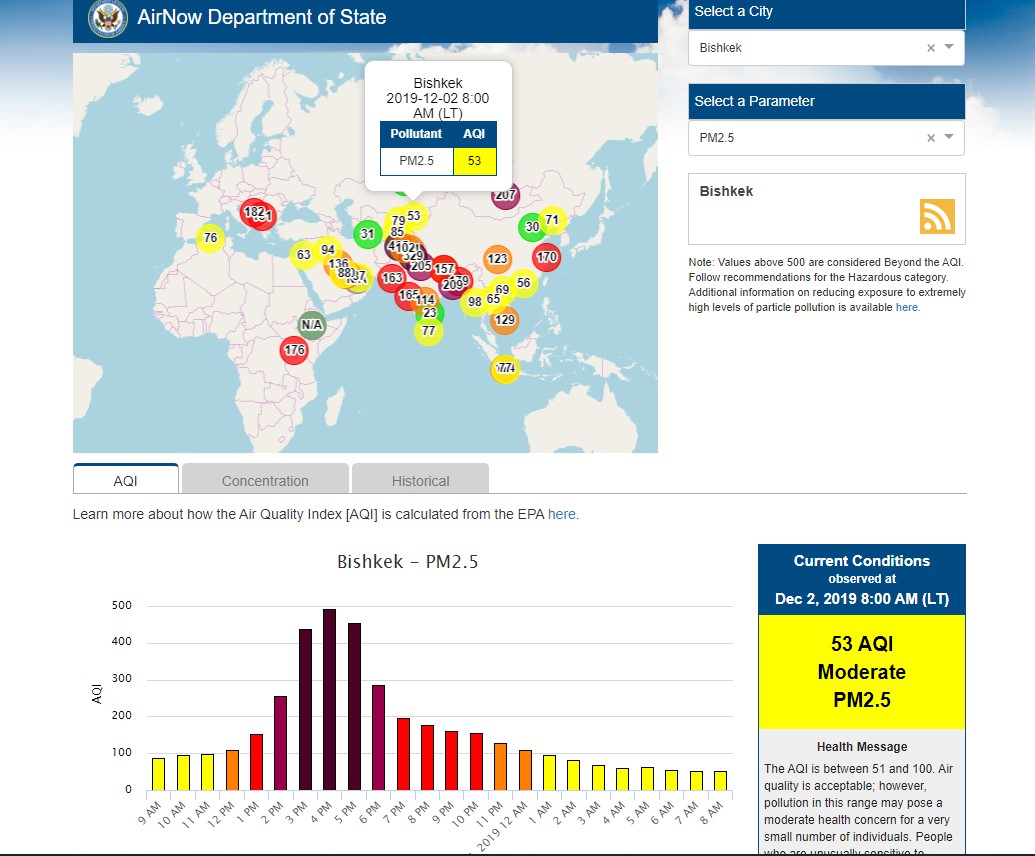The height and width of the screenshot is (856, 1035).
Task: Expand the Select a City dropdown
Action: 949,48
